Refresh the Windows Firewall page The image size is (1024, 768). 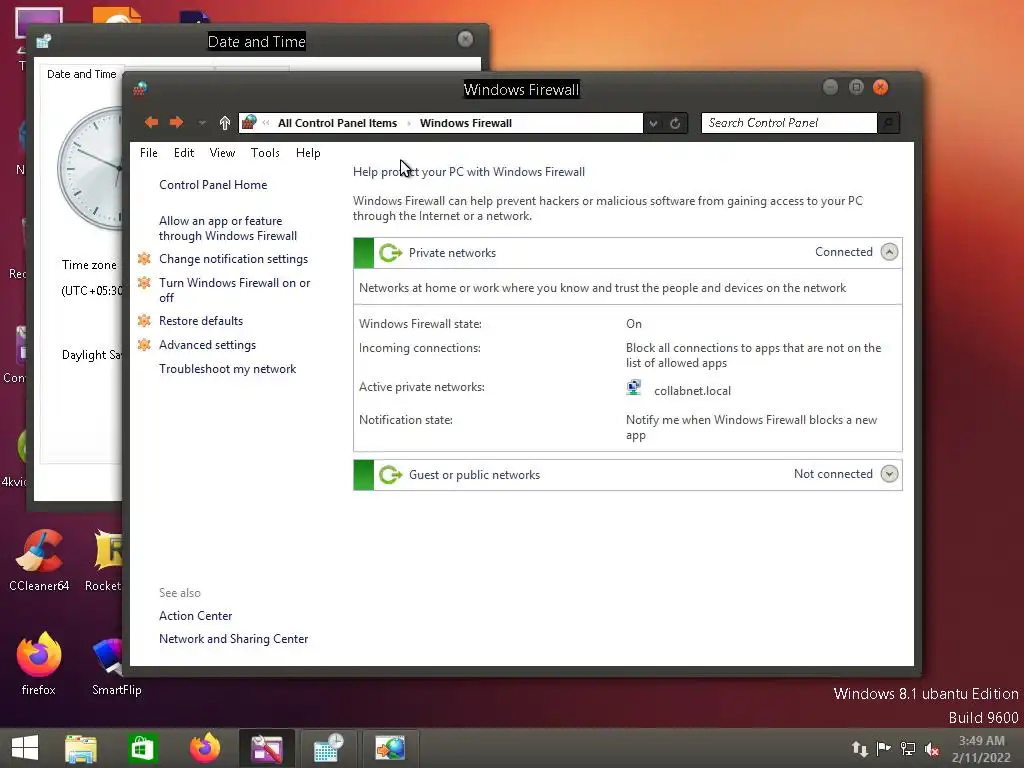(x=675, y=123)
